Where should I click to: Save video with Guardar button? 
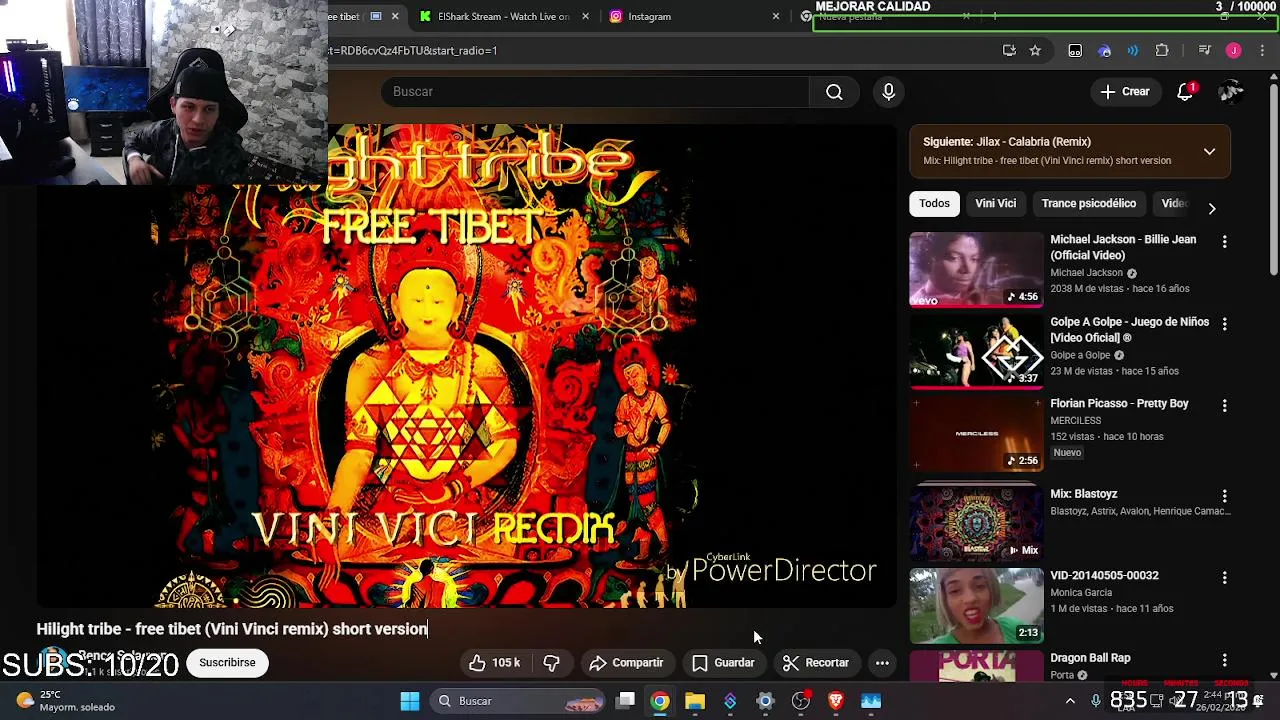click(x=723, y=663)
